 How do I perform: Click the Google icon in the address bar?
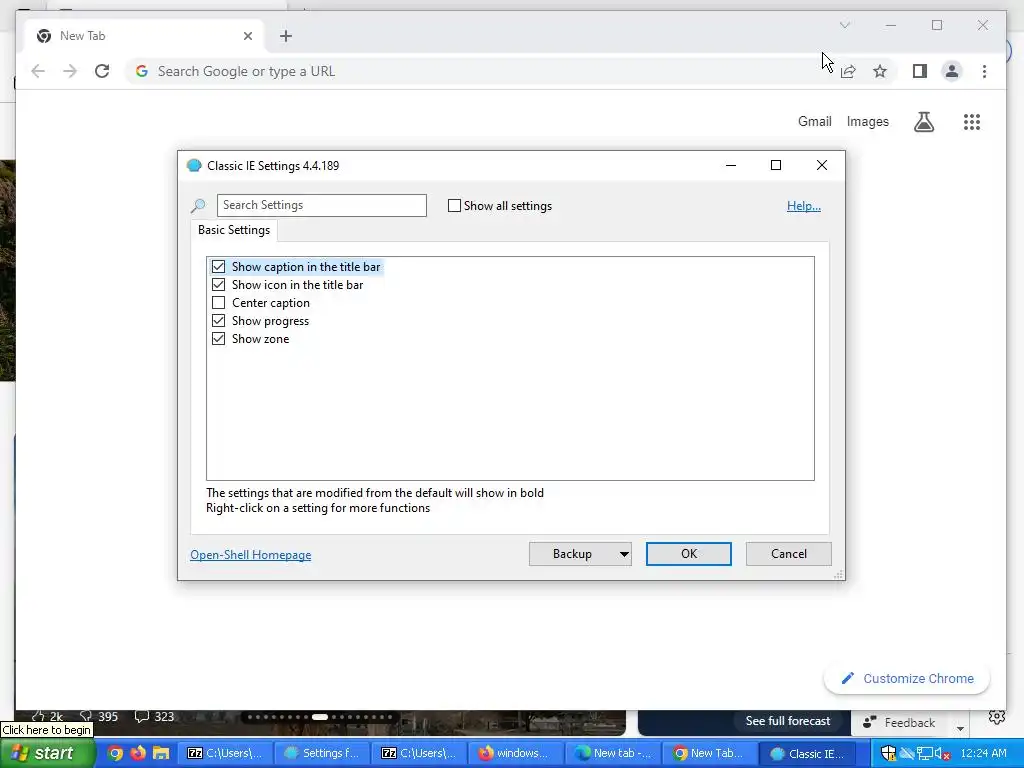coord(142,71)
